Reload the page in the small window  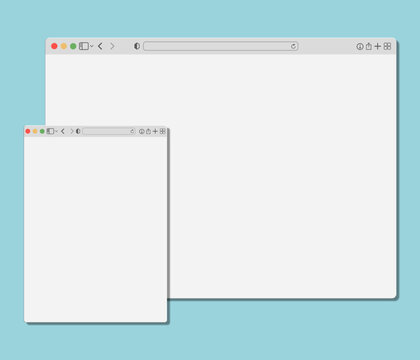[132, 131]
